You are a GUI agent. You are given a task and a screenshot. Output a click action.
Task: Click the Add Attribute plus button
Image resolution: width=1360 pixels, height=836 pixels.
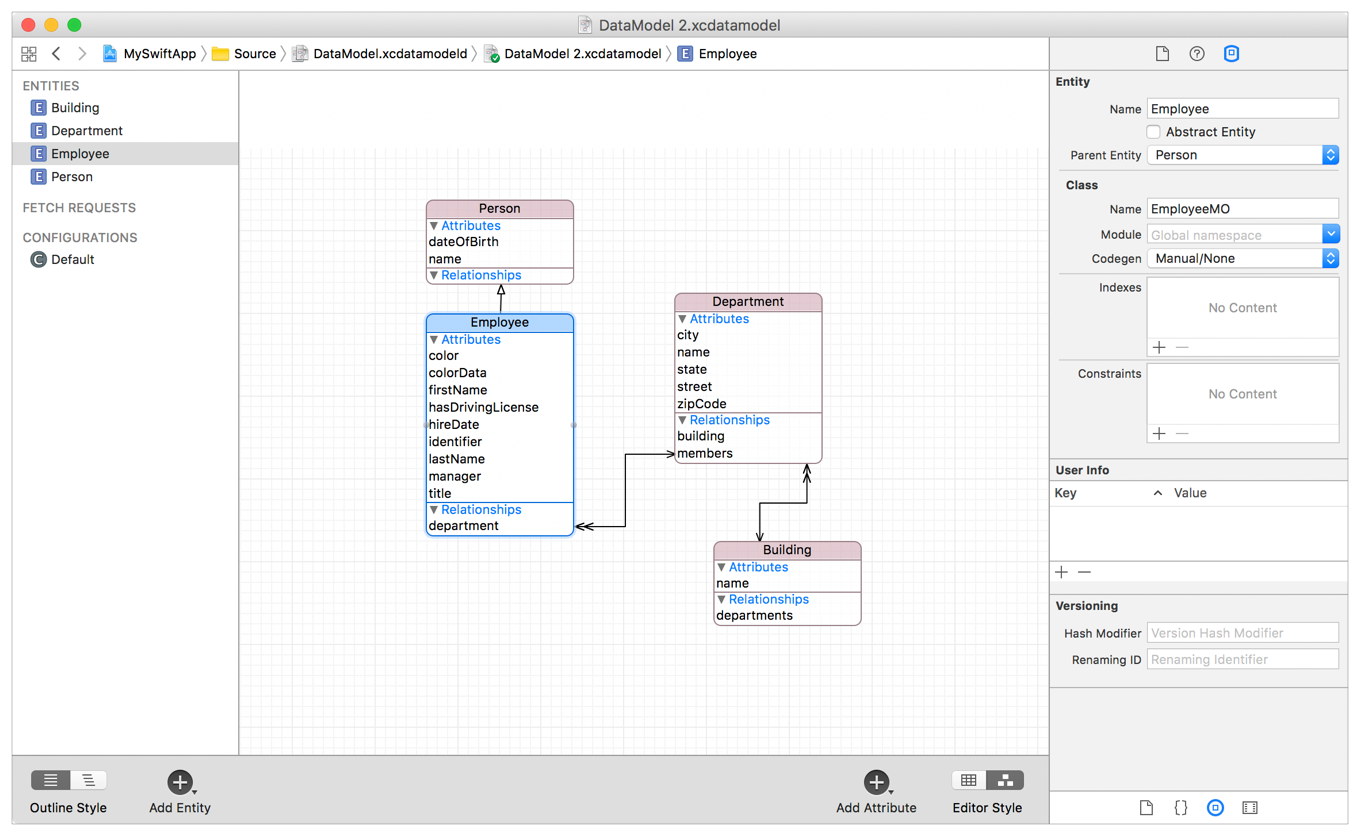pyautogui.click(x=876, y=782)
